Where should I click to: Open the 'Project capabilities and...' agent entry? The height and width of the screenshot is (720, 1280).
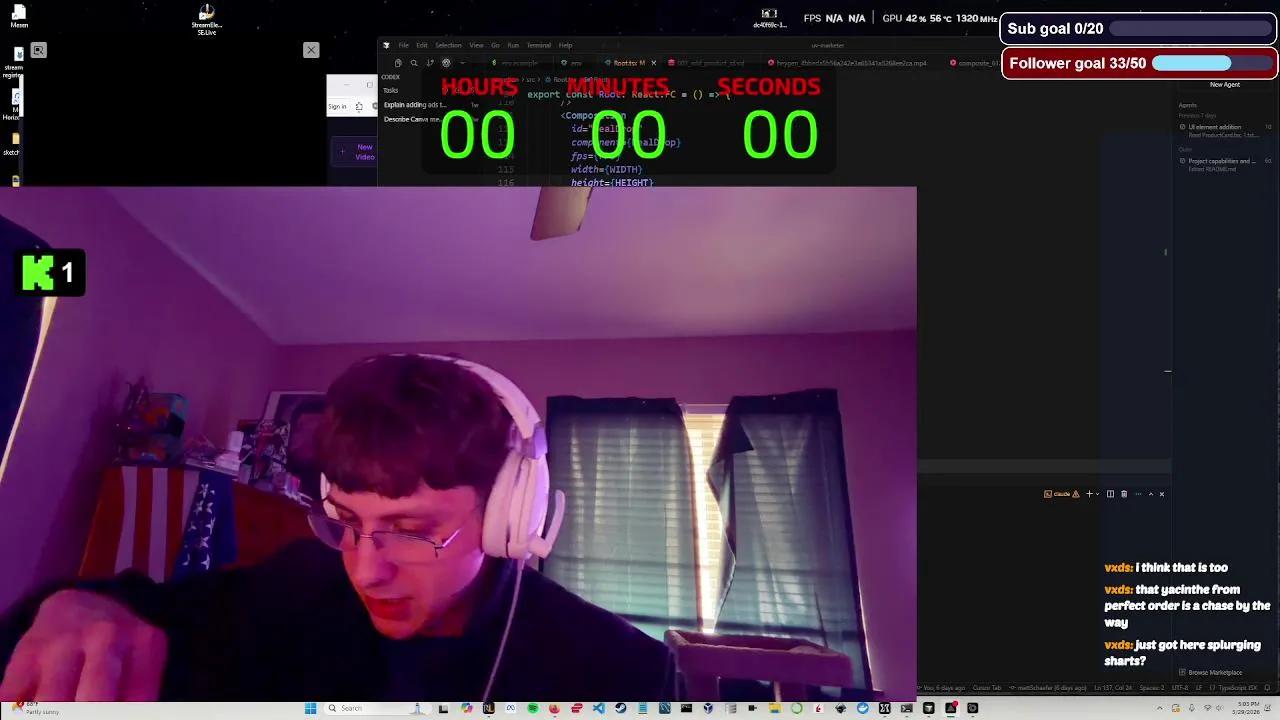(1225, 164)
